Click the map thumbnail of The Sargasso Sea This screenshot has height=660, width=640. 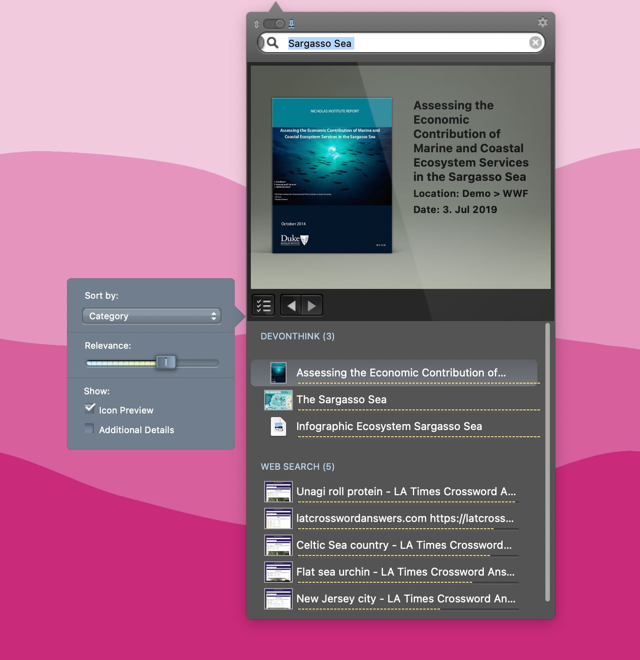point(278,400)
